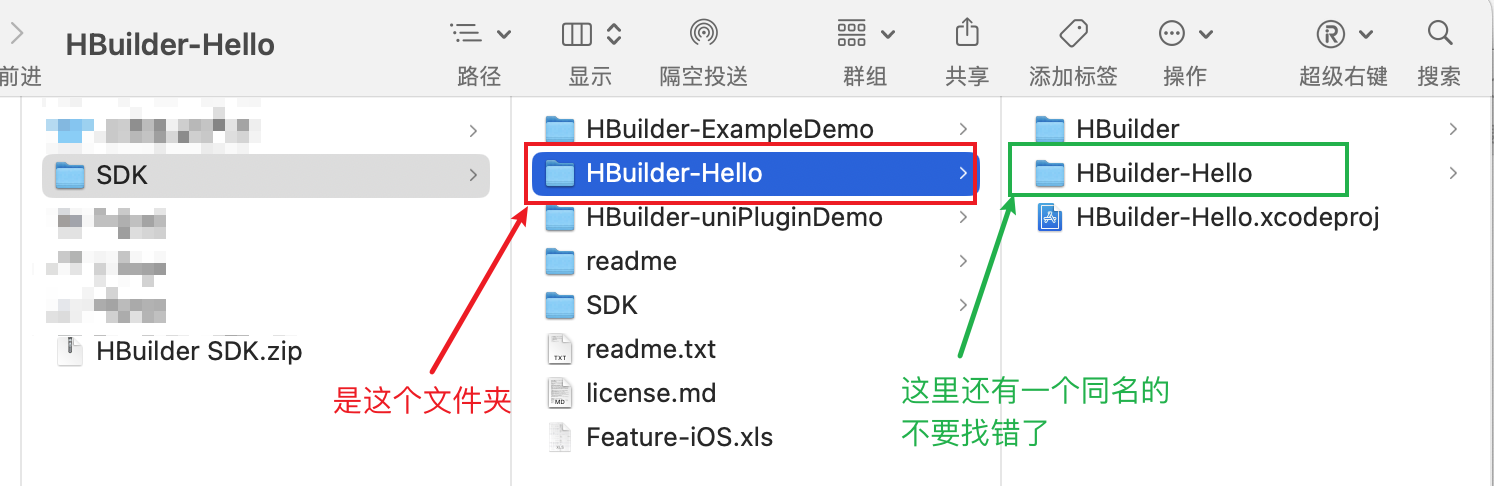This screenshot has height=486, width=1494.
Task: Expand the HBuilder-ExampleDemo folder chevron
Action: pos(963,129)
